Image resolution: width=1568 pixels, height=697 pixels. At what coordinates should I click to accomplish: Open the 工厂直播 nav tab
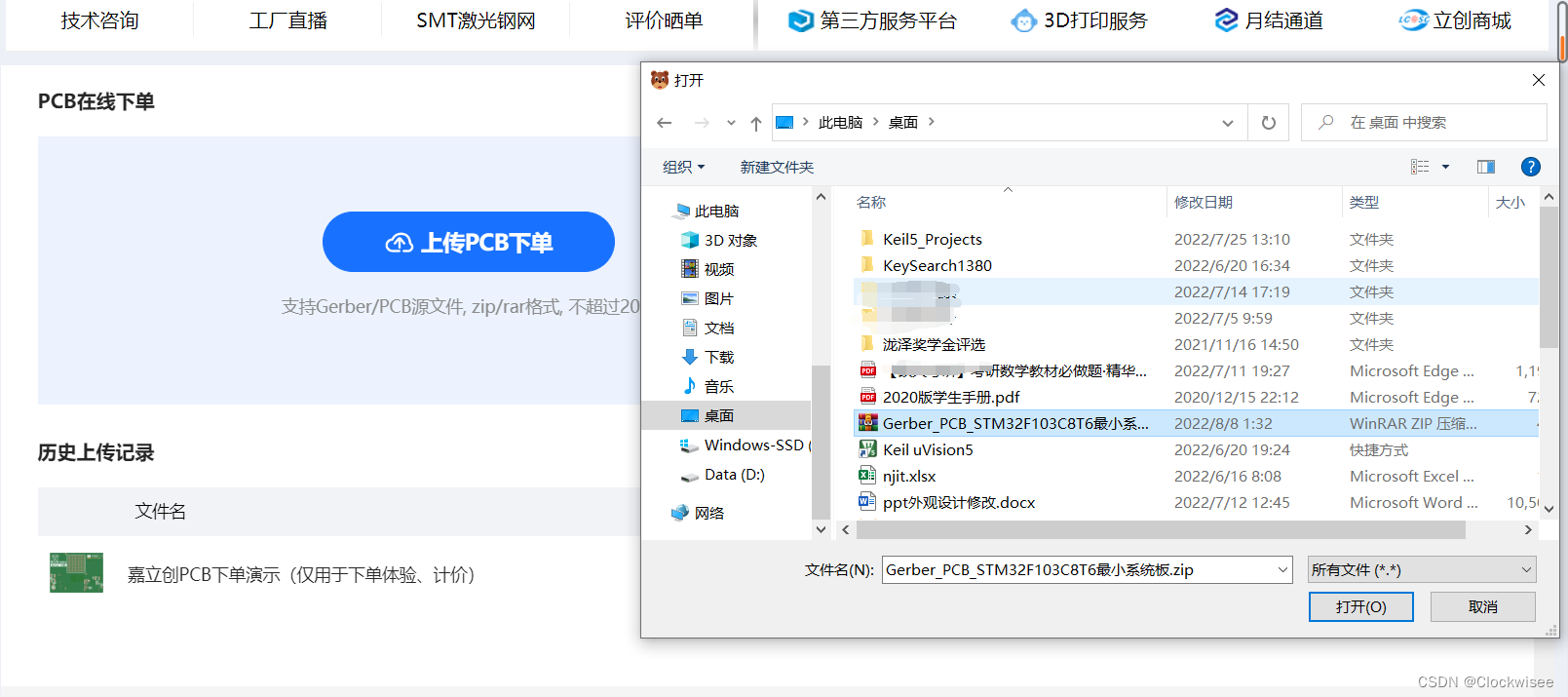(x=287, y=20)
